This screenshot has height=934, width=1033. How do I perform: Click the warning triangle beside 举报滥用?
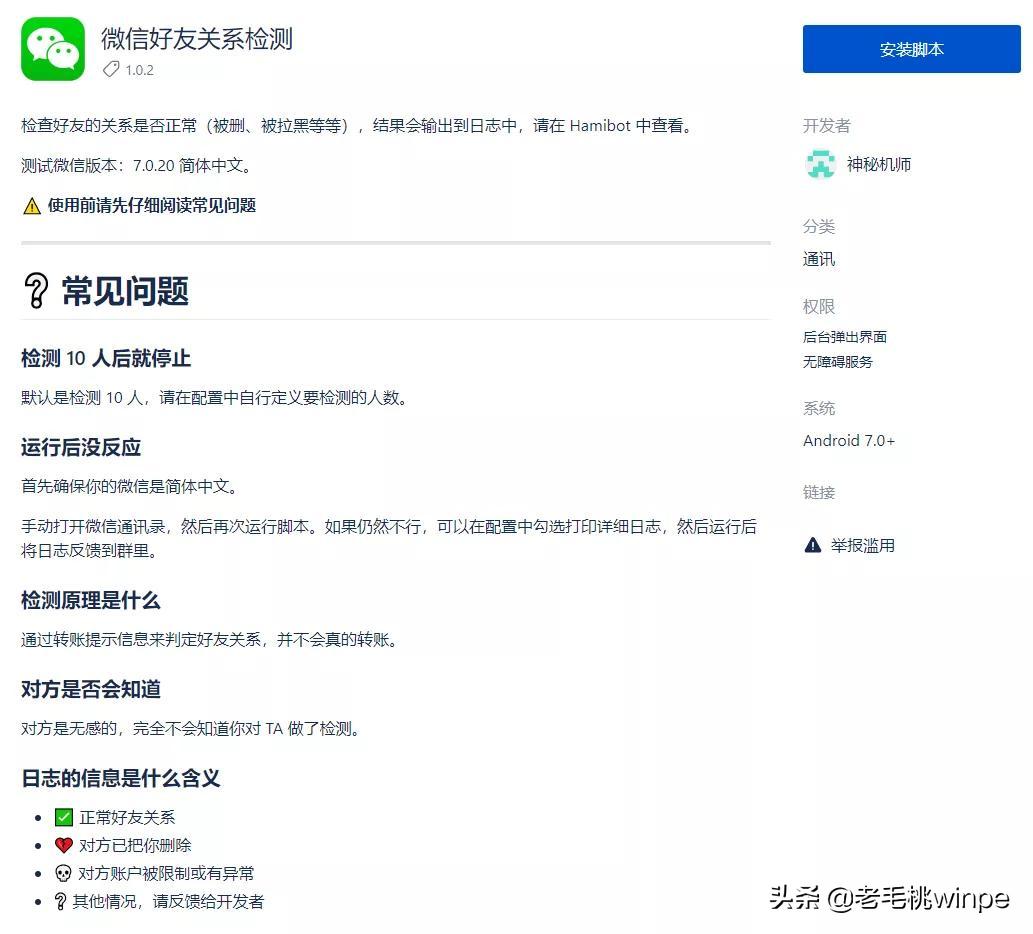pyautogui.click(x=812, y=545)
